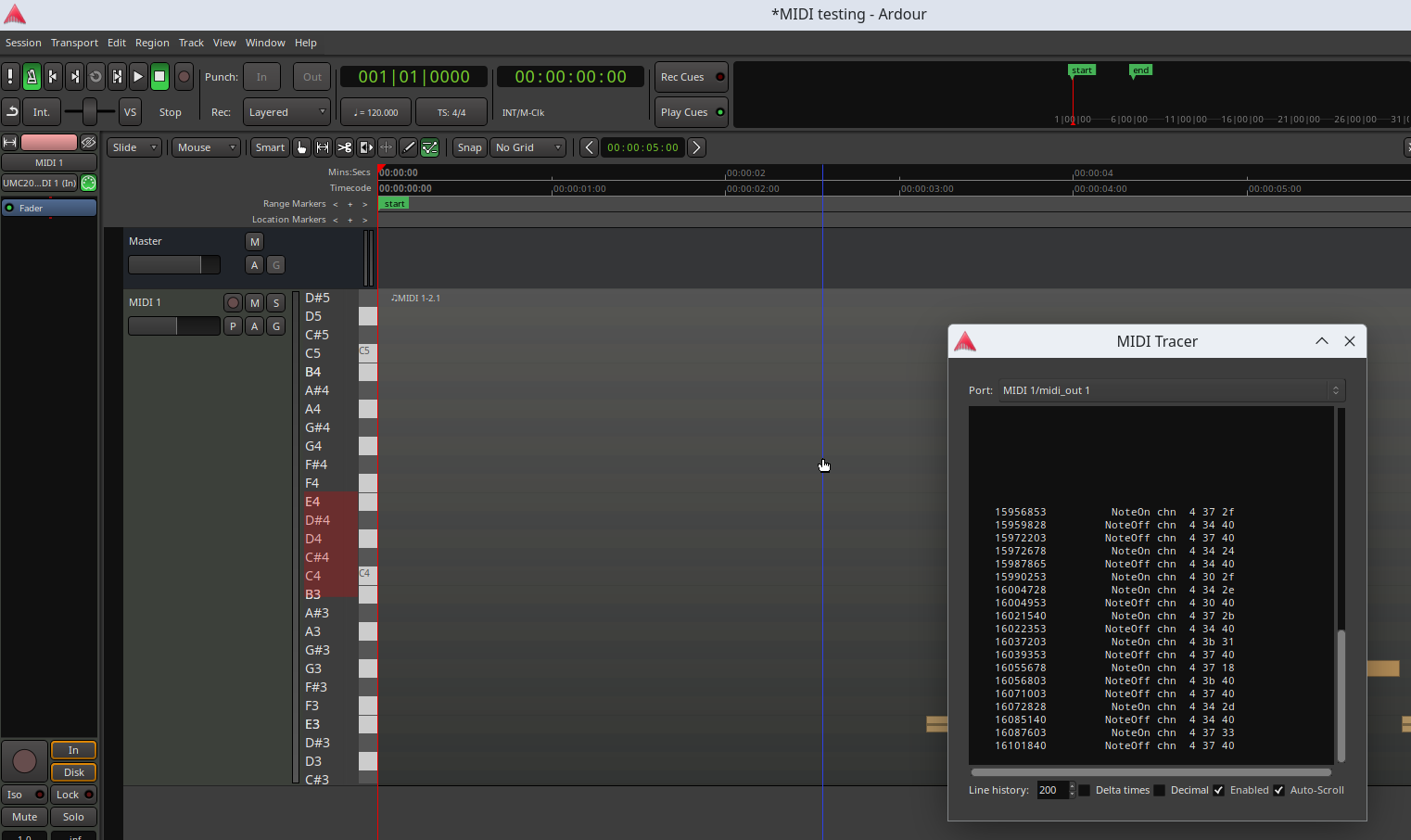Select the Draw pencil tool

pos(408,147)
